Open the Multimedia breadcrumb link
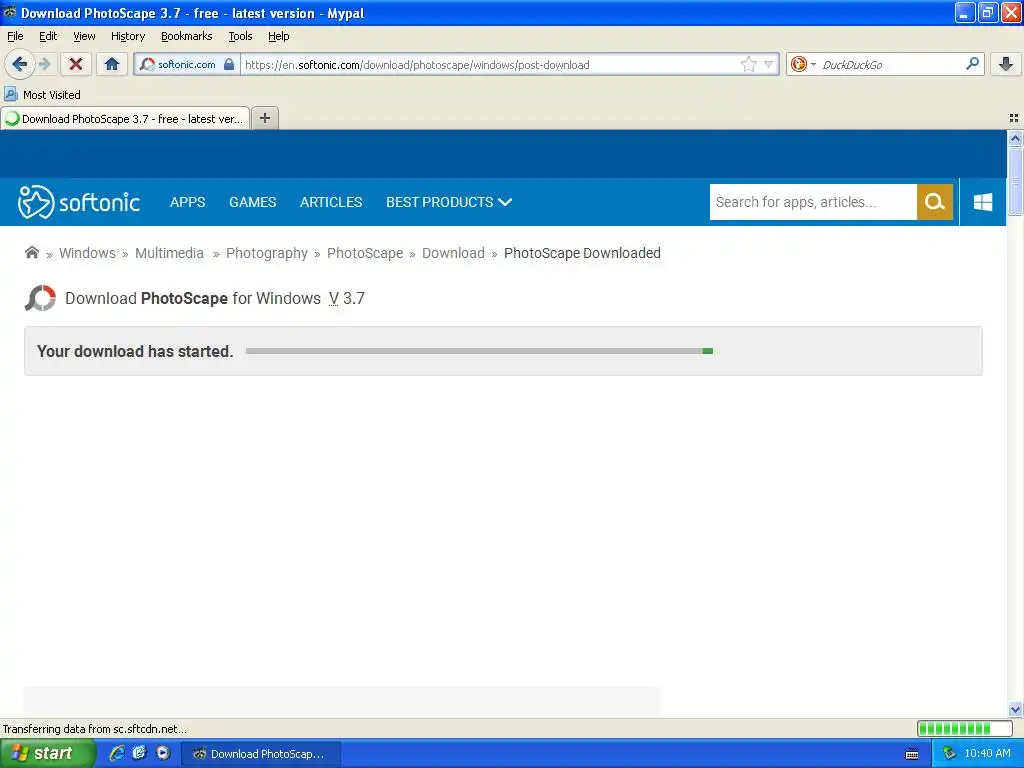 (169, 253)
